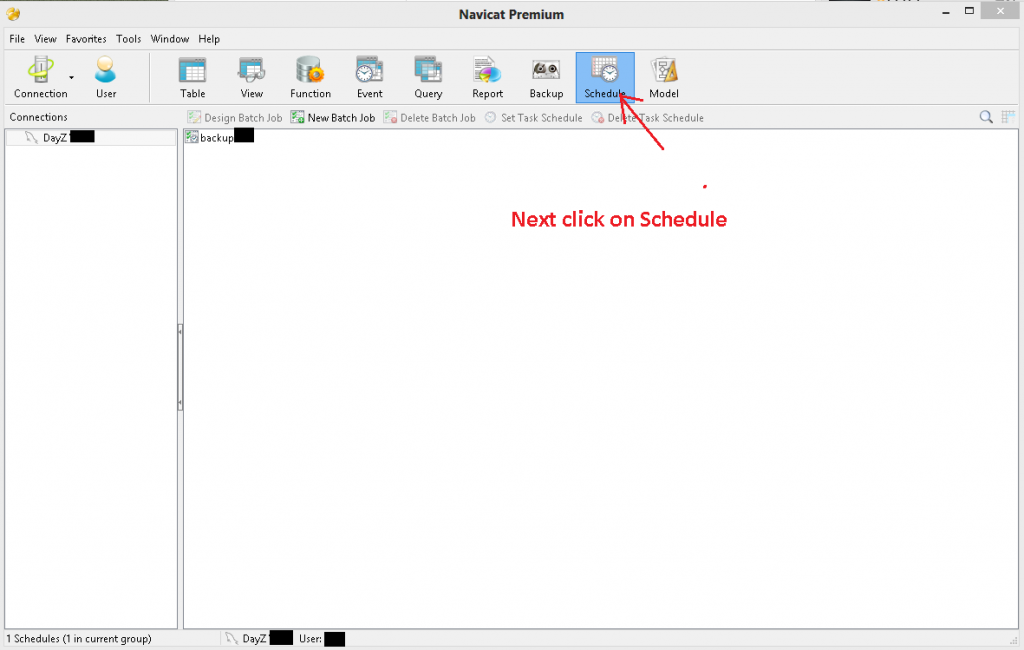
Task: Open the Favorites menu
Action: pyautogui.click(x=86, y=39)
